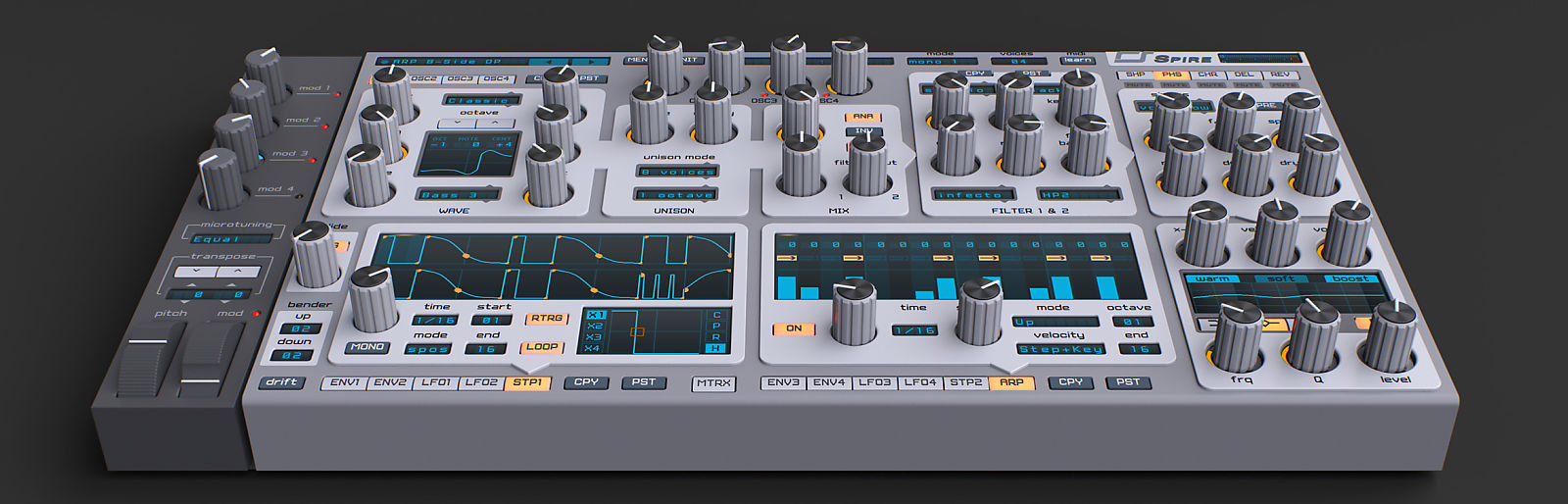
Task: Enable the soft EQ mode
Action: tap(1282, 279)
